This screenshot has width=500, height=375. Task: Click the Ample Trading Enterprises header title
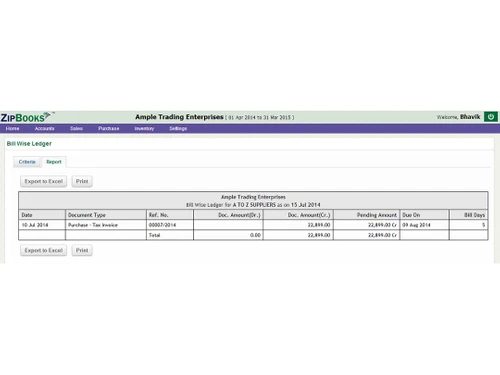point(179,117)
